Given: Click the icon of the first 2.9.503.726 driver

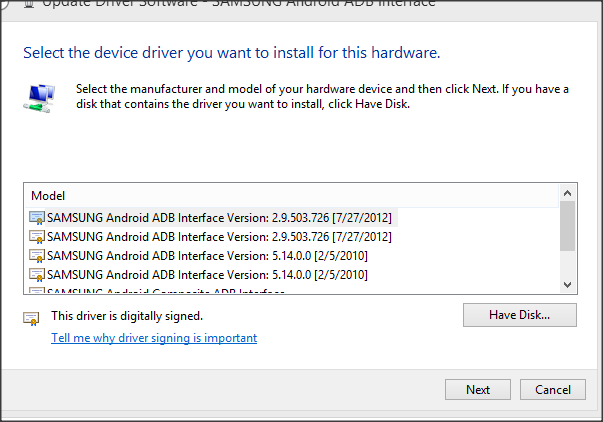Looking at the screenshot, I should coord(37,217).
